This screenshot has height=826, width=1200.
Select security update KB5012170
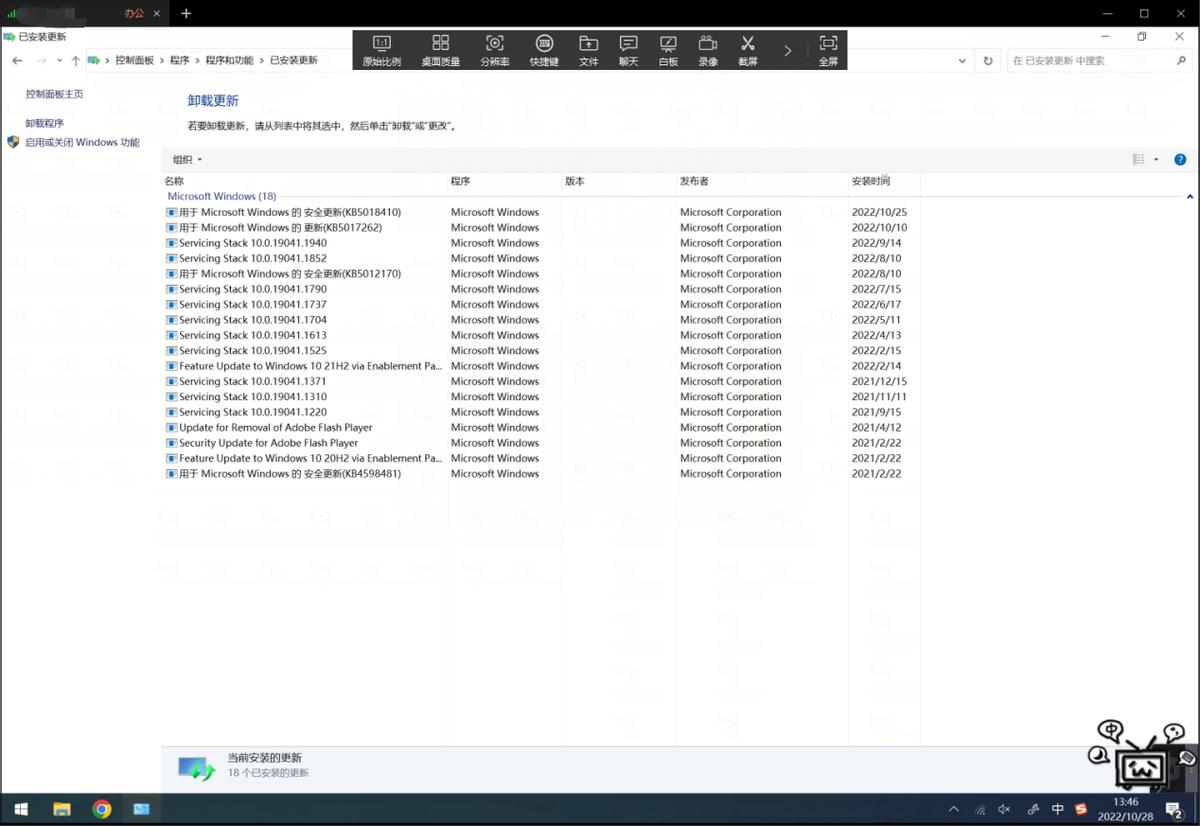[541, 274]
